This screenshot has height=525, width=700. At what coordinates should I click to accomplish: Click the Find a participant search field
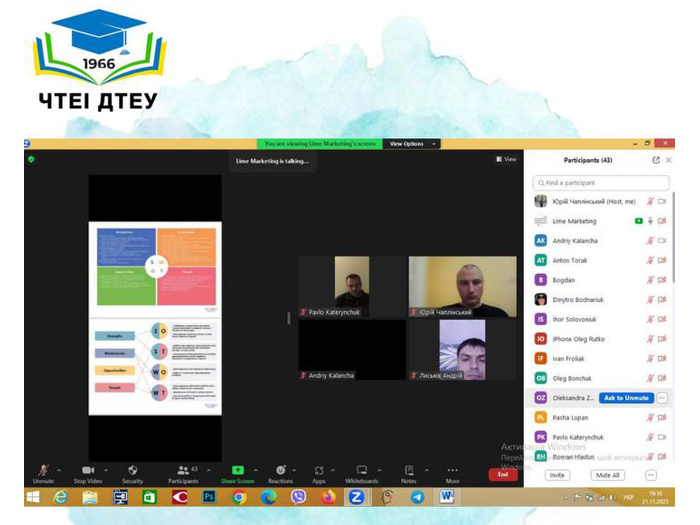point(601,183)
